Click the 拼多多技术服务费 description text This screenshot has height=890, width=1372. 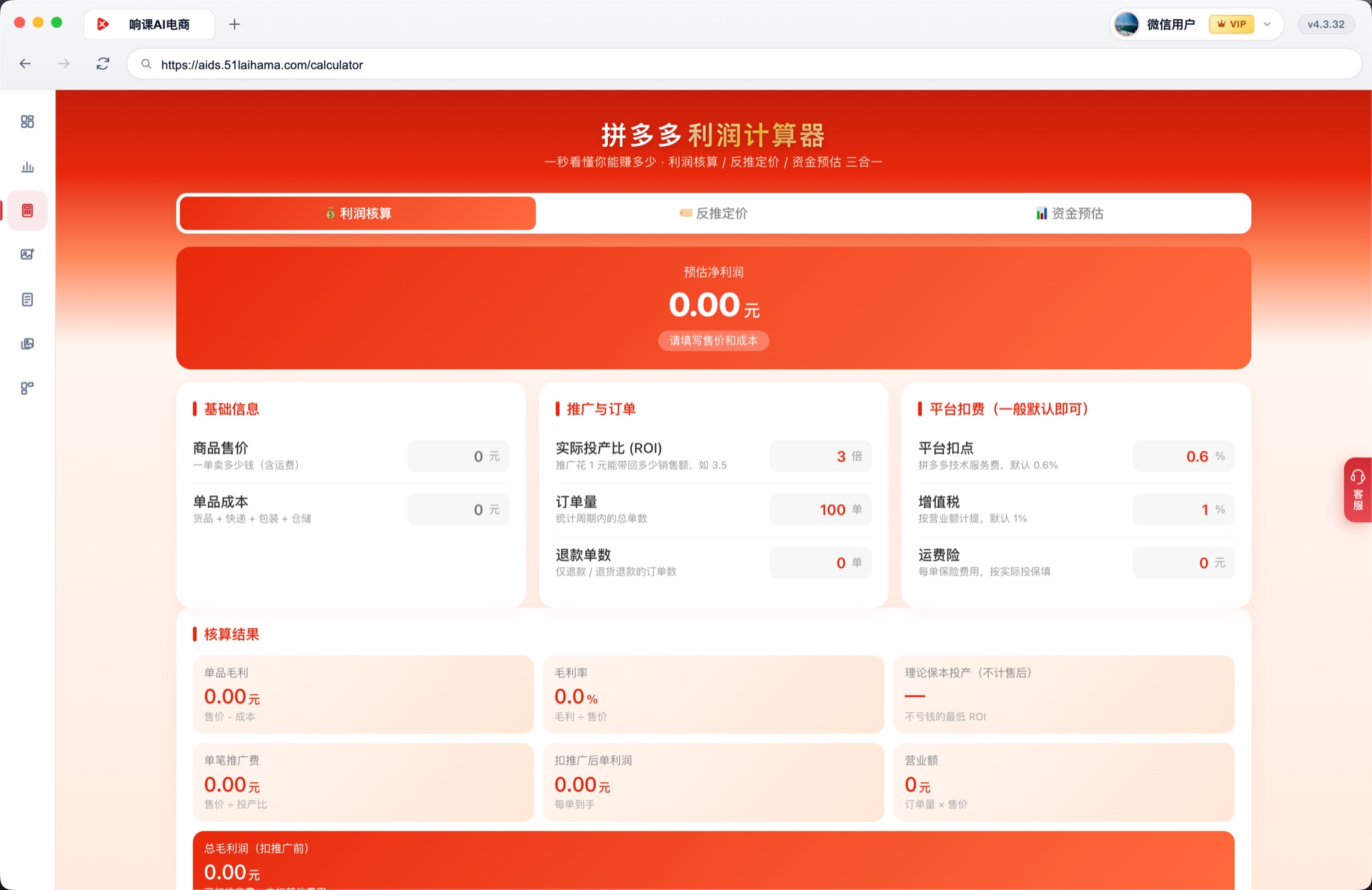click(988, 465)
